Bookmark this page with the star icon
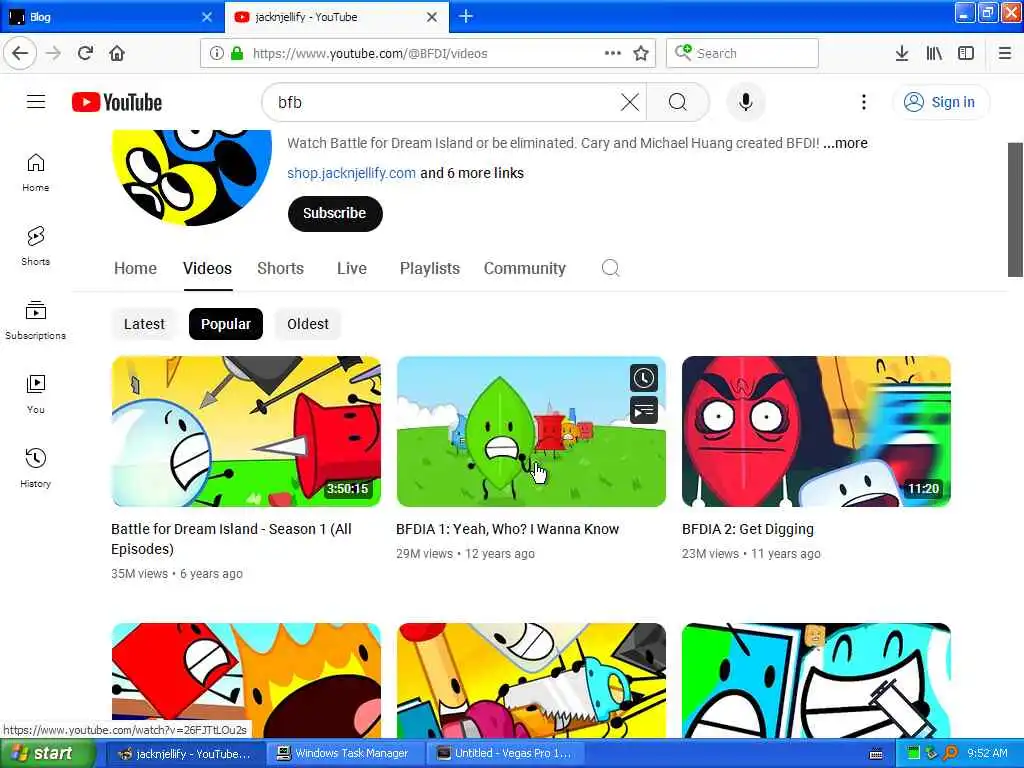Image resolution: width=1024 pixels, height=768 pixels. click(641, 53)
